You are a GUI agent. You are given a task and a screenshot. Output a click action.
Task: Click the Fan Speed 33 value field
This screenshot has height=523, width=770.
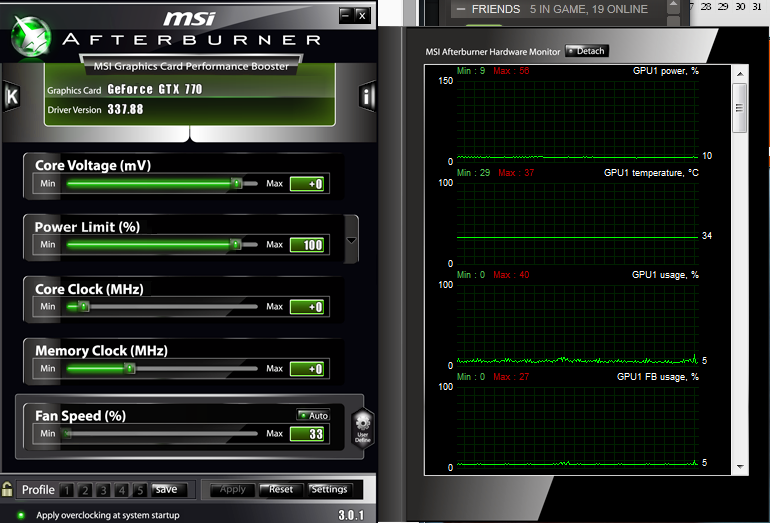click(307, 434)
